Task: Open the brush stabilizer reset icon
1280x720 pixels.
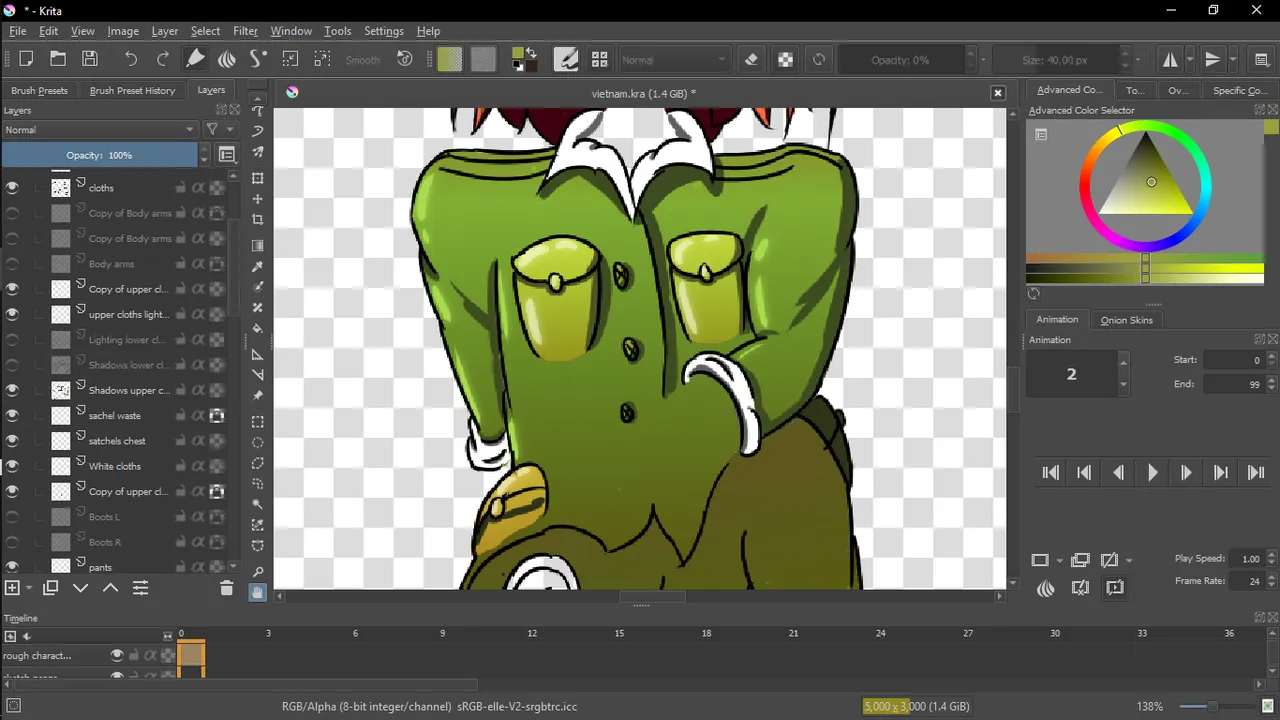Action: pos(405,59)
